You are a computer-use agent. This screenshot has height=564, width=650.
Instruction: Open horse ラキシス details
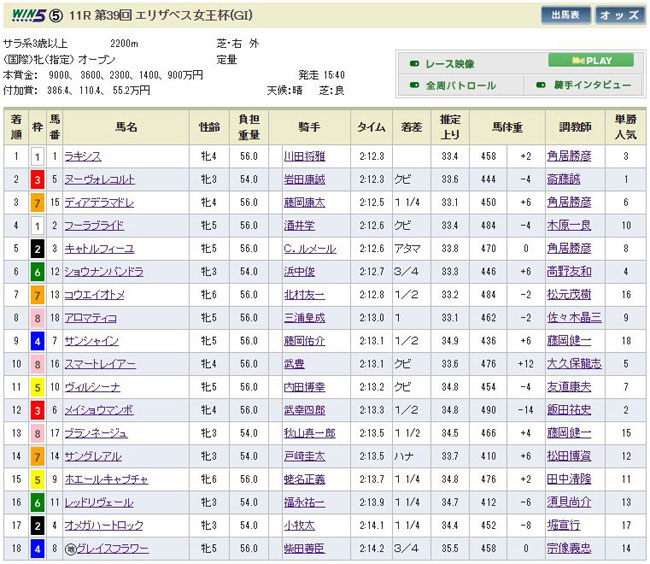click(82, 157)
